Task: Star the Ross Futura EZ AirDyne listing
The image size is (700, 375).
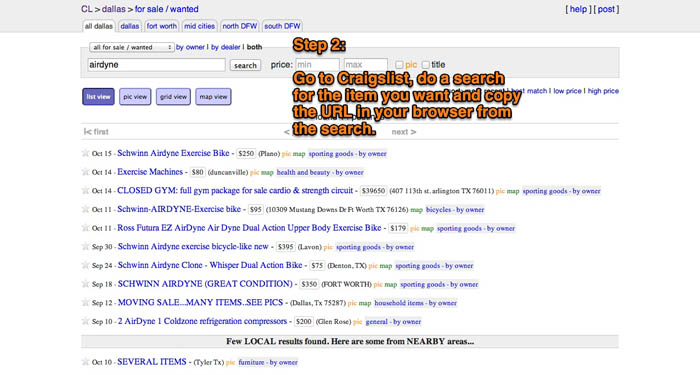Action: tap(85, 228)
